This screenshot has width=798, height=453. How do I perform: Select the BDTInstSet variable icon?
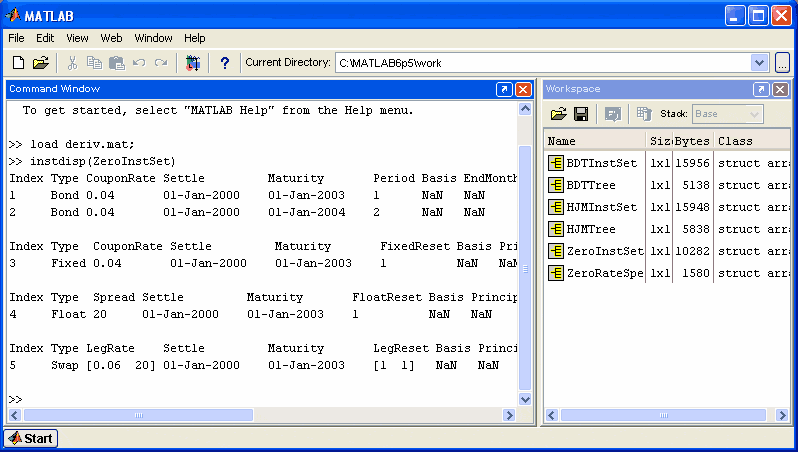556,163
